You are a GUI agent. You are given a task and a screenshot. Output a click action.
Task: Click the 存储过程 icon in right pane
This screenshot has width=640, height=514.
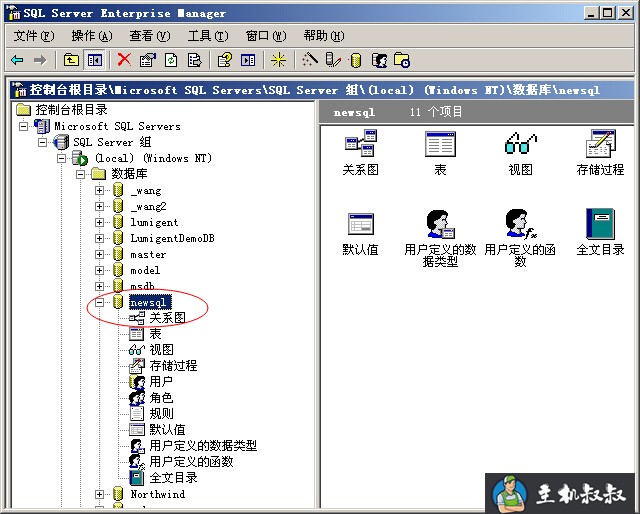(x=600, y=144)
